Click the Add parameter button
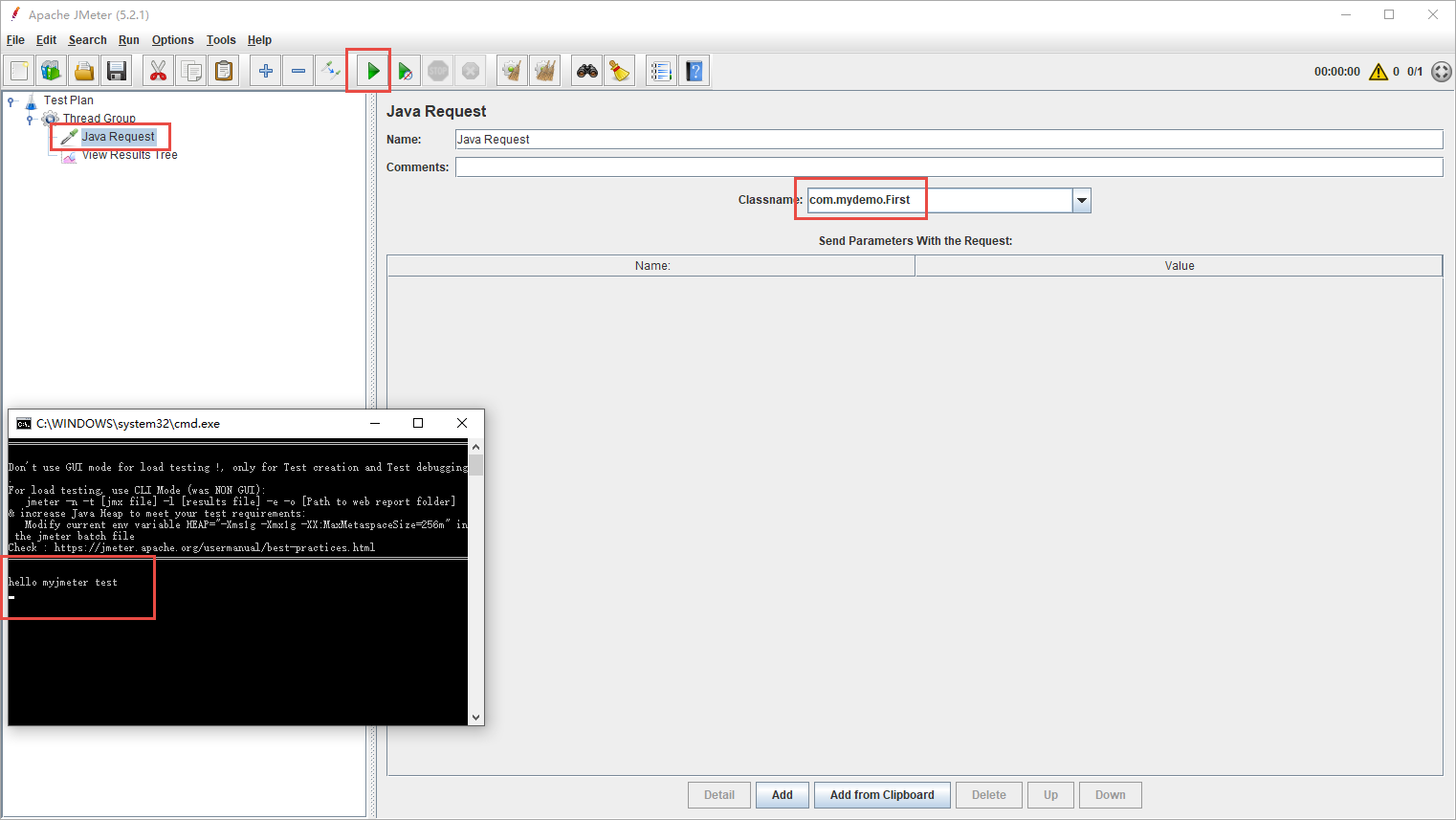The height and width of the screenshot is (820, 1456). pyautogui.click(x=782, y=795)
